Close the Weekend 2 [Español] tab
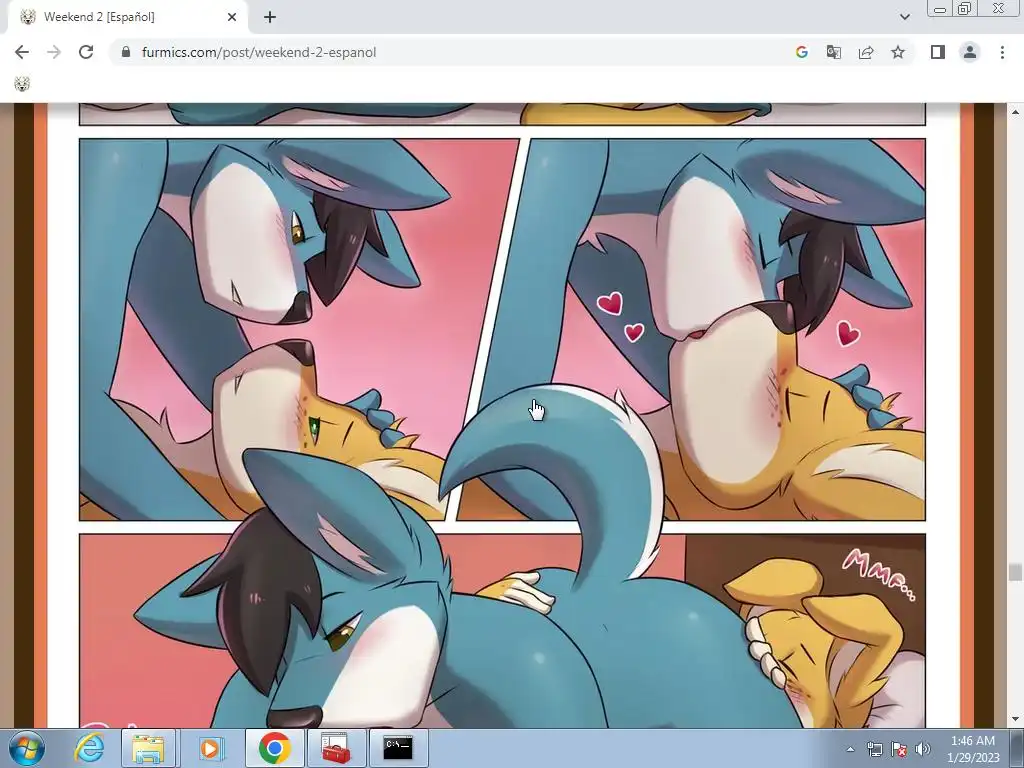The height and width of the screenshot is (768, 1024). [232, 18]
